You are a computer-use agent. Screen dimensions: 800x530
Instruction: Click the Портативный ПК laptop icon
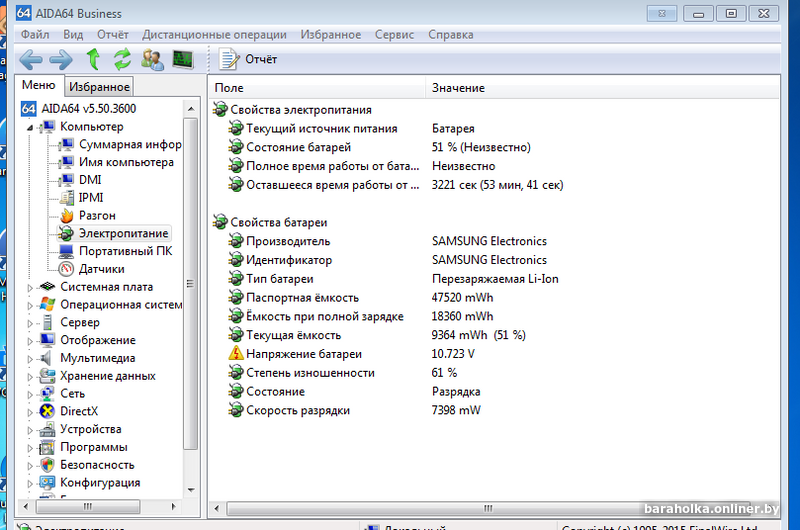point(66,251)
